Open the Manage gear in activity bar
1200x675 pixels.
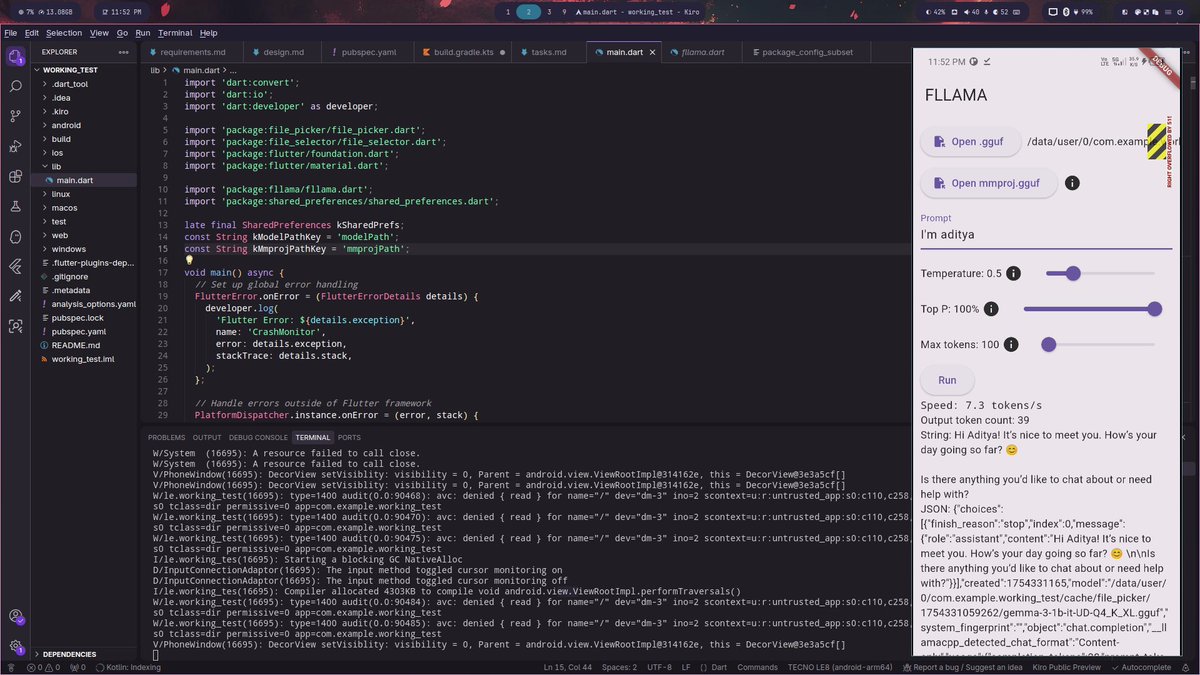pyautogui.click(x=15, y=646)
